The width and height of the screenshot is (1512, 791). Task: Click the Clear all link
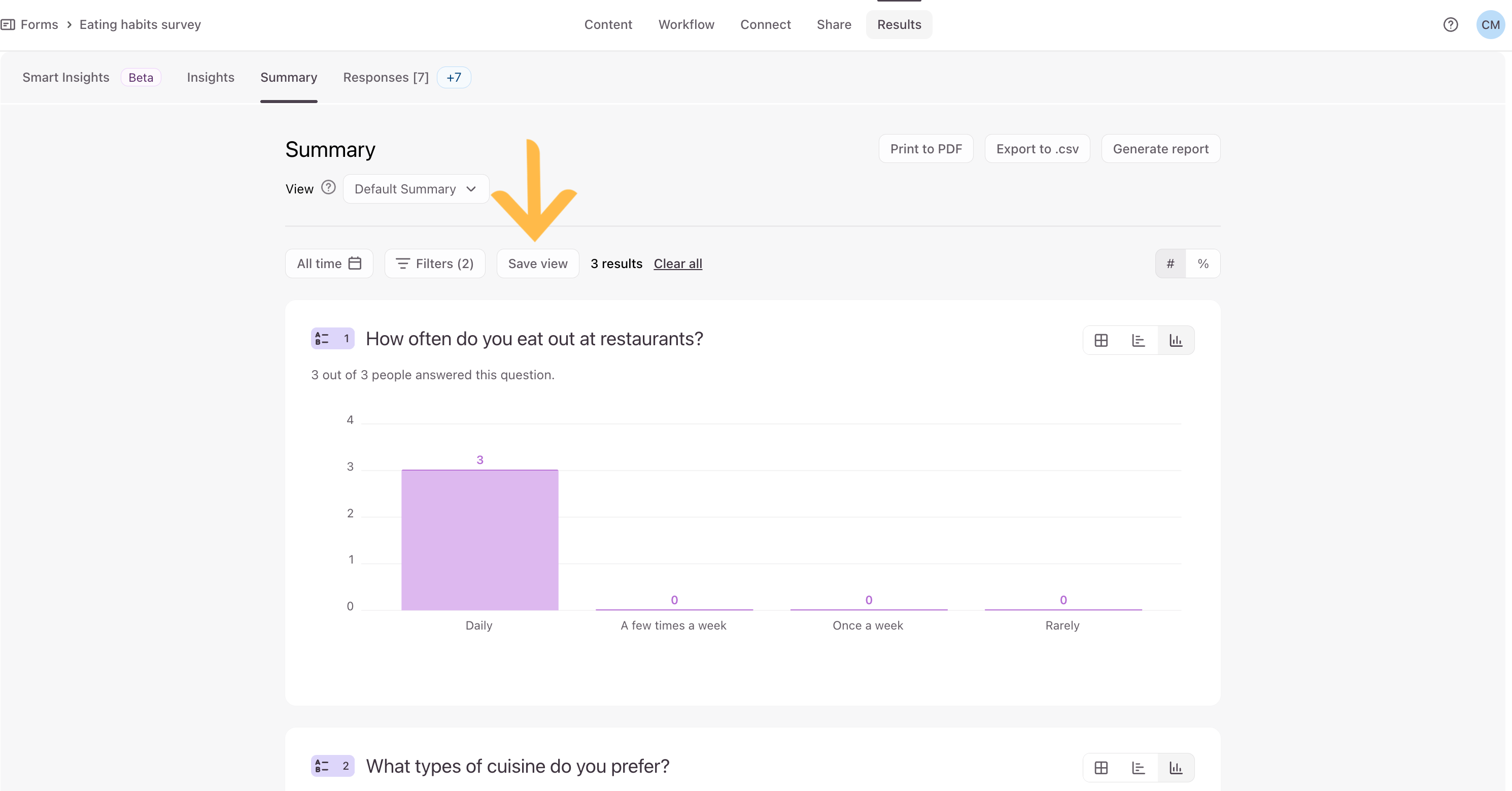point(677,263)
